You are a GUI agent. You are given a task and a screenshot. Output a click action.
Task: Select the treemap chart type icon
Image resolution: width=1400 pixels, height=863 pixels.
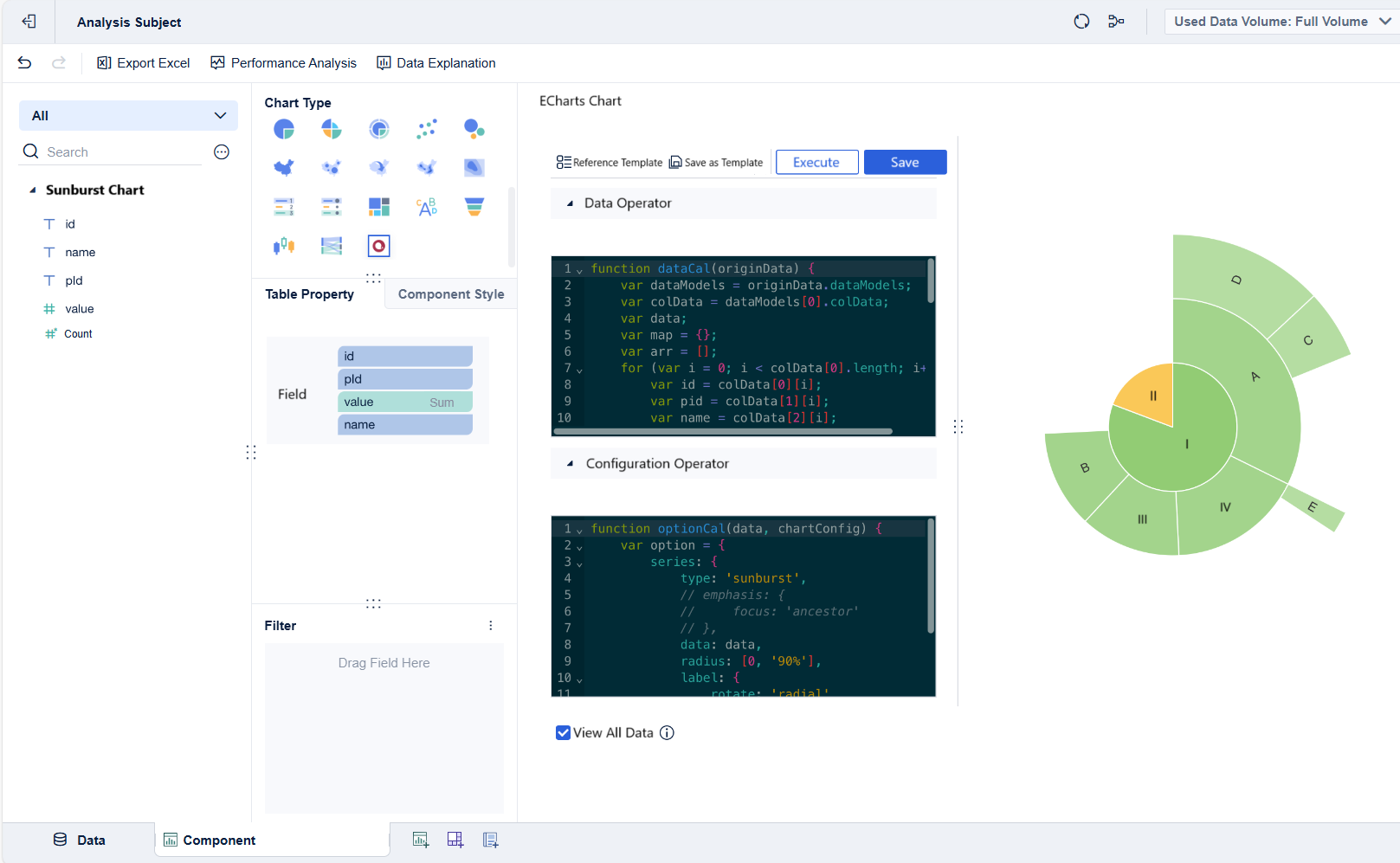(379, 207)
